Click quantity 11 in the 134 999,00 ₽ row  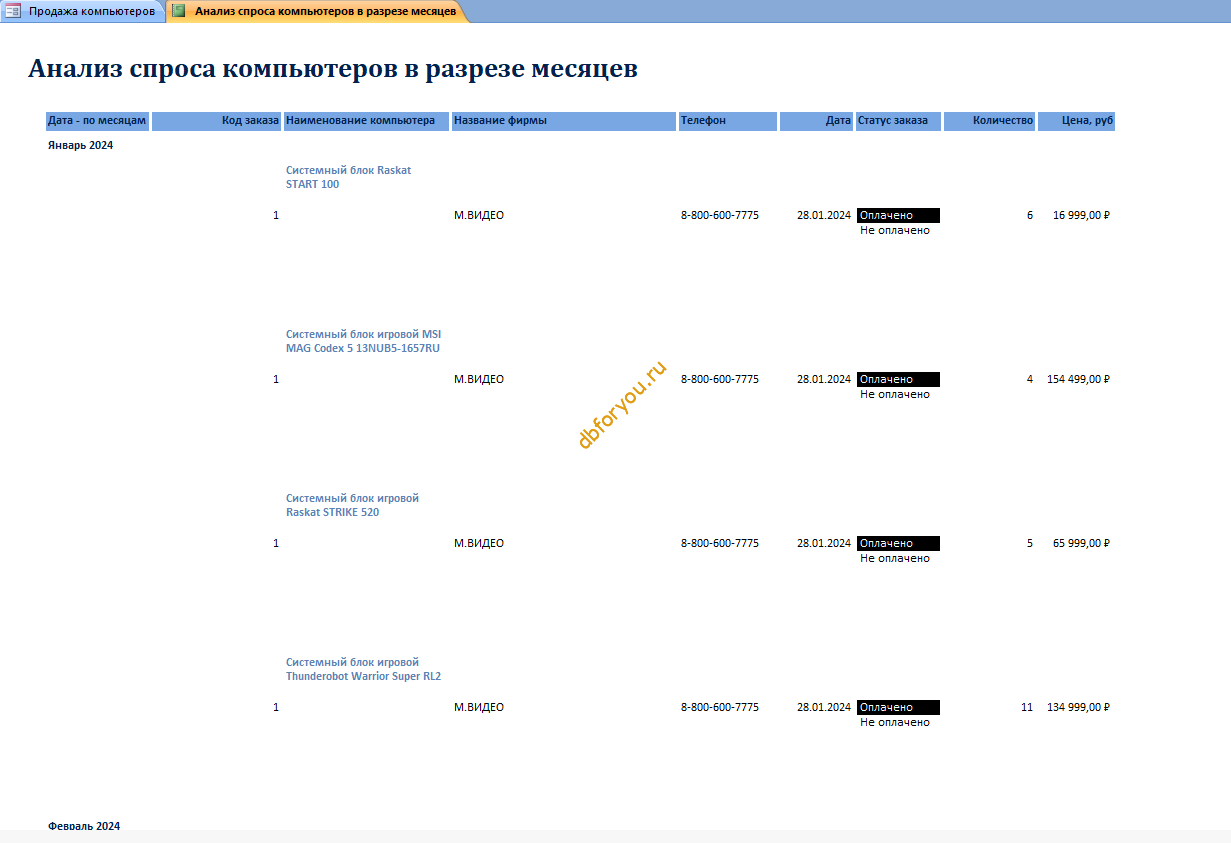1027,707
